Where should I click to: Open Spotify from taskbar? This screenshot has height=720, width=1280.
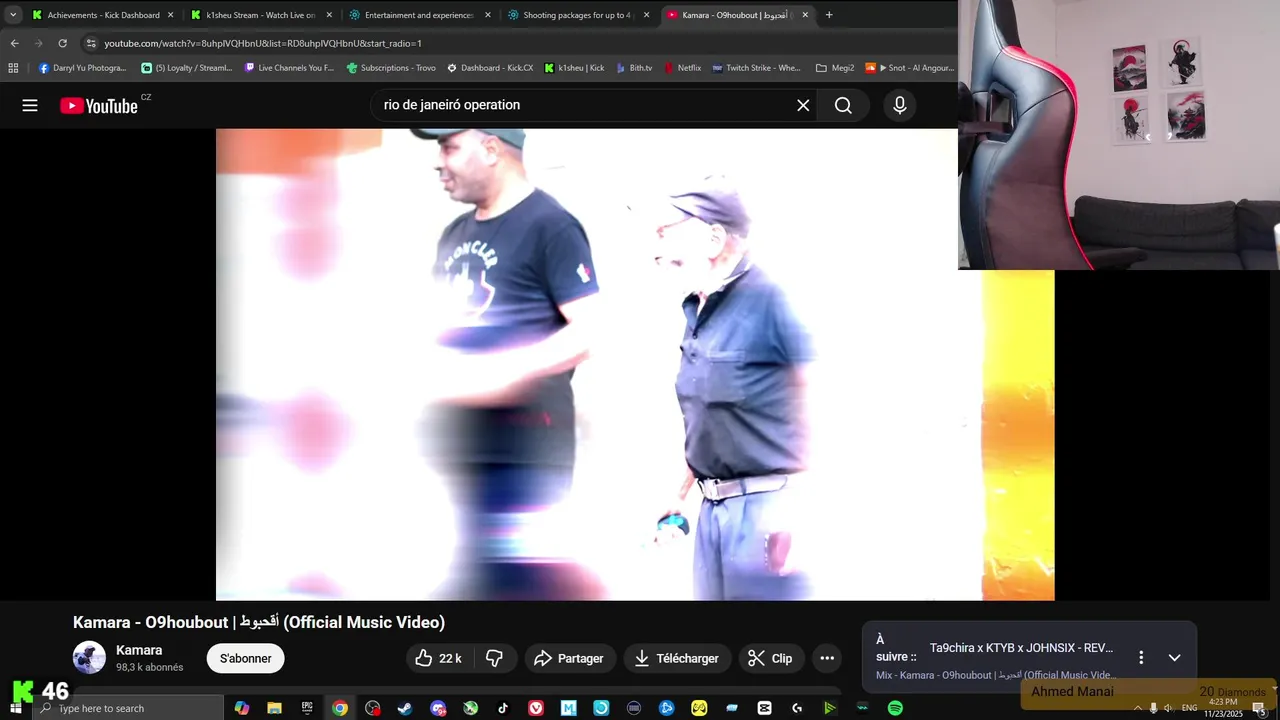pos(895,708)
